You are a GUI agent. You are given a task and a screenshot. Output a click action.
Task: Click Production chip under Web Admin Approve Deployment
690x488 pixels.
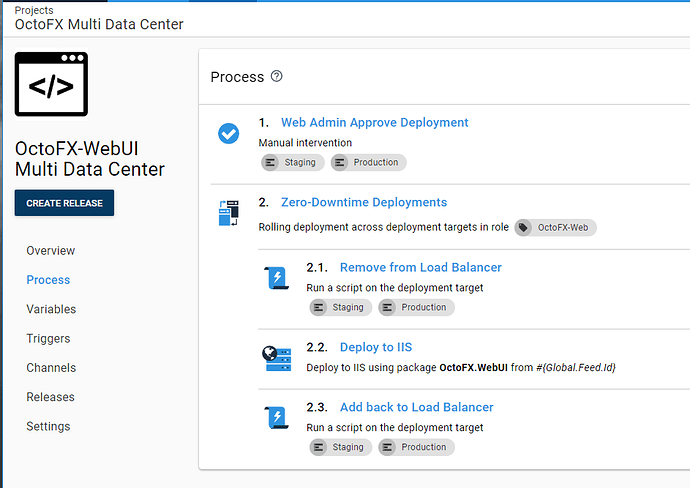click(369, 162)
